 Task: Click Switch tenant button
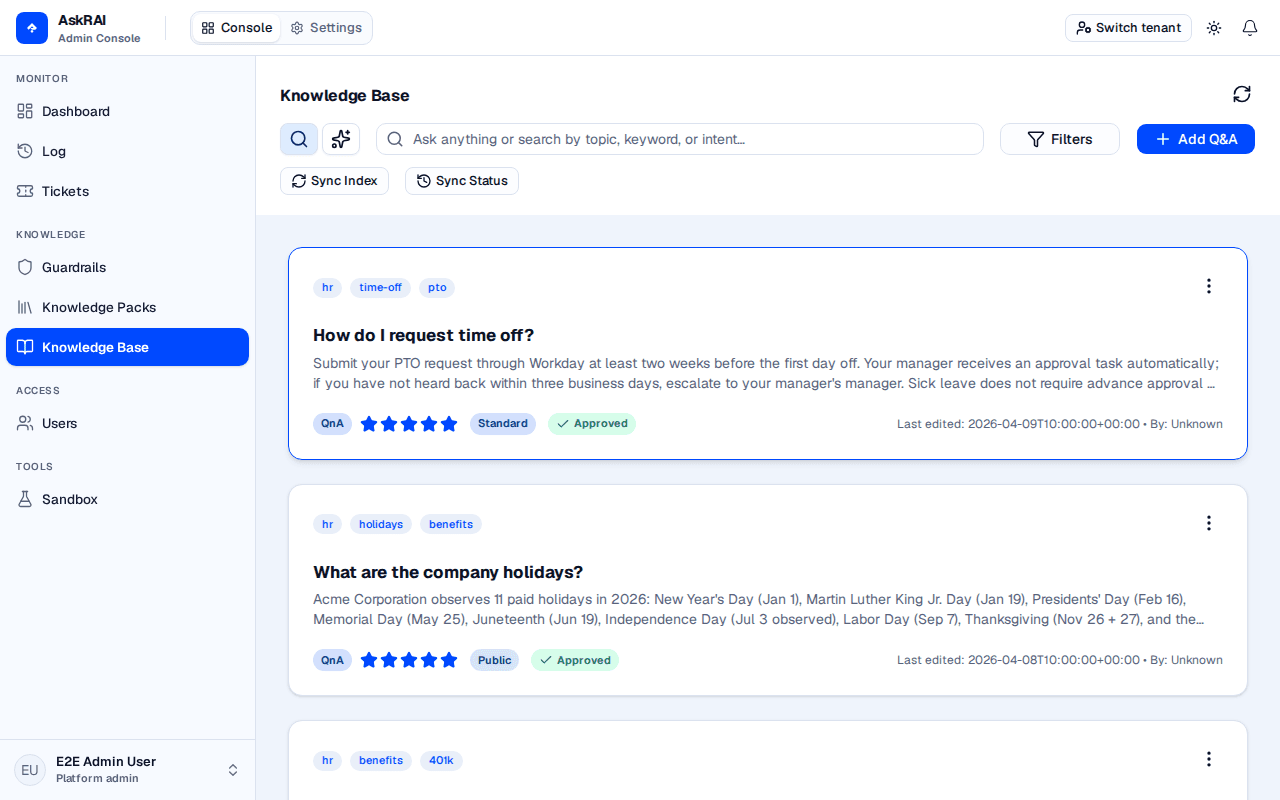pos(1128,28)
